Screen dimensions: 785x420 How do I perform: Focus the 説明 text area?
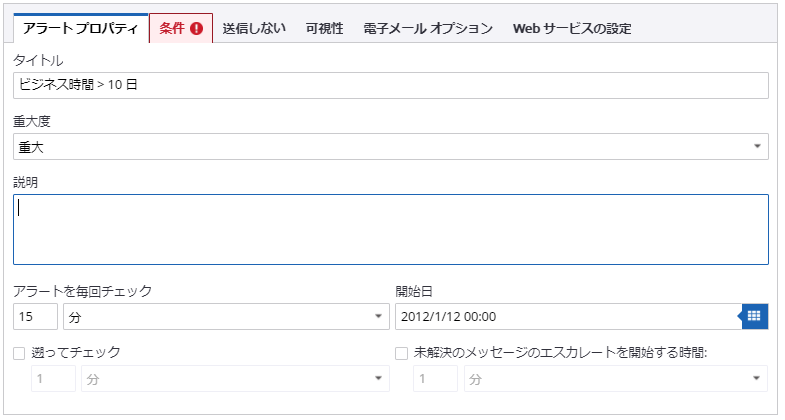coord(391,229)
